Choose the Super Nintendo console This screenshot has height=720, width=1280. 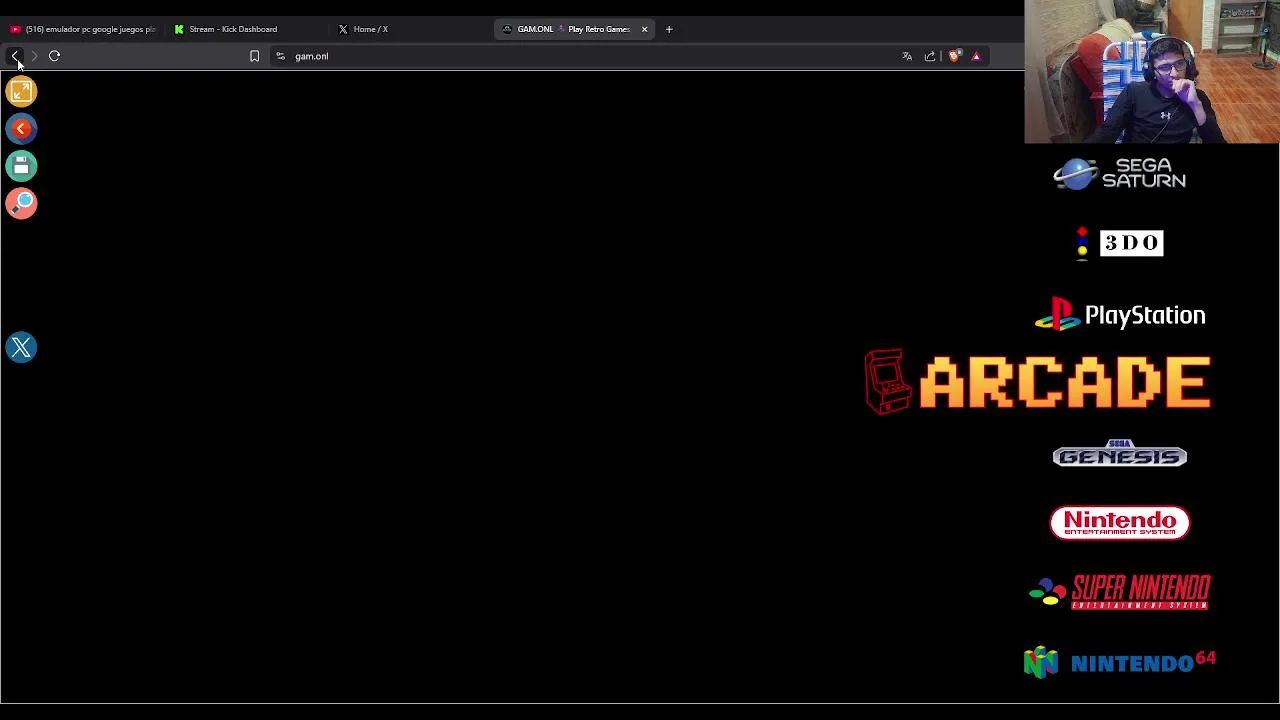[1119, 592]
